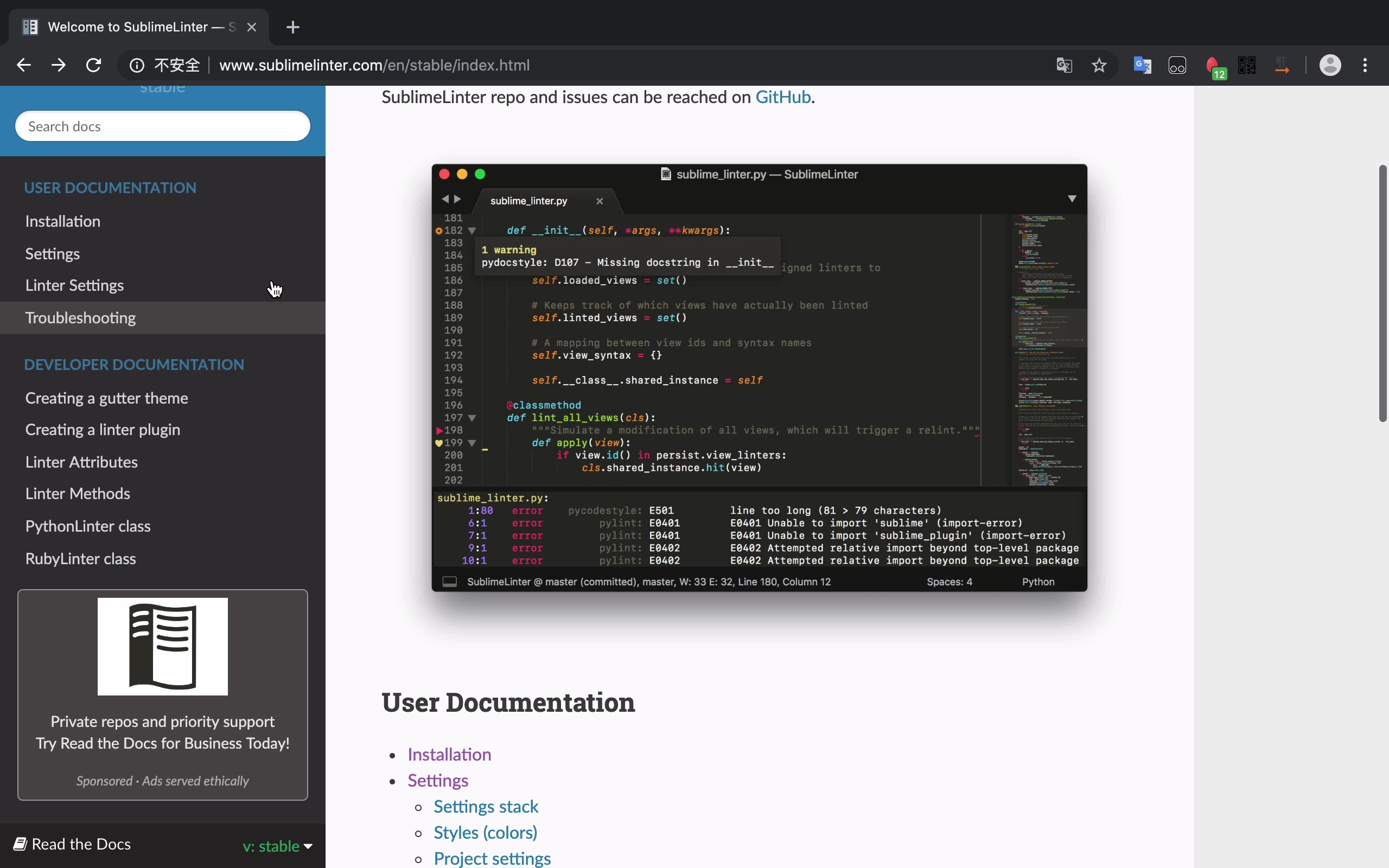Click the back navigation arrow icon

click(x=23, y=65)
